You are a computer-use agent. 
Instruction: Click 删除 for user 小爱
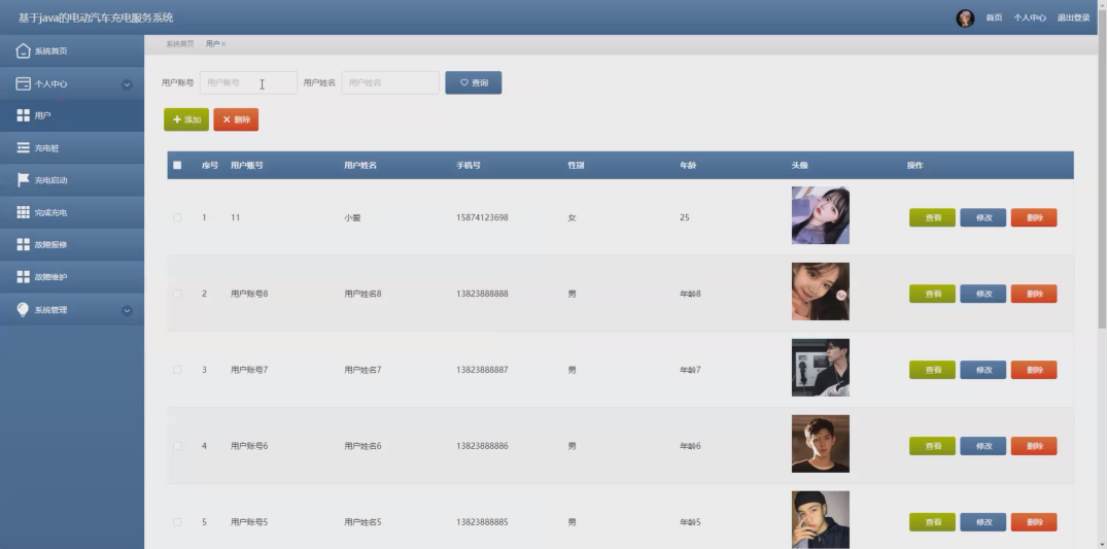click(x=1034, y=218)
